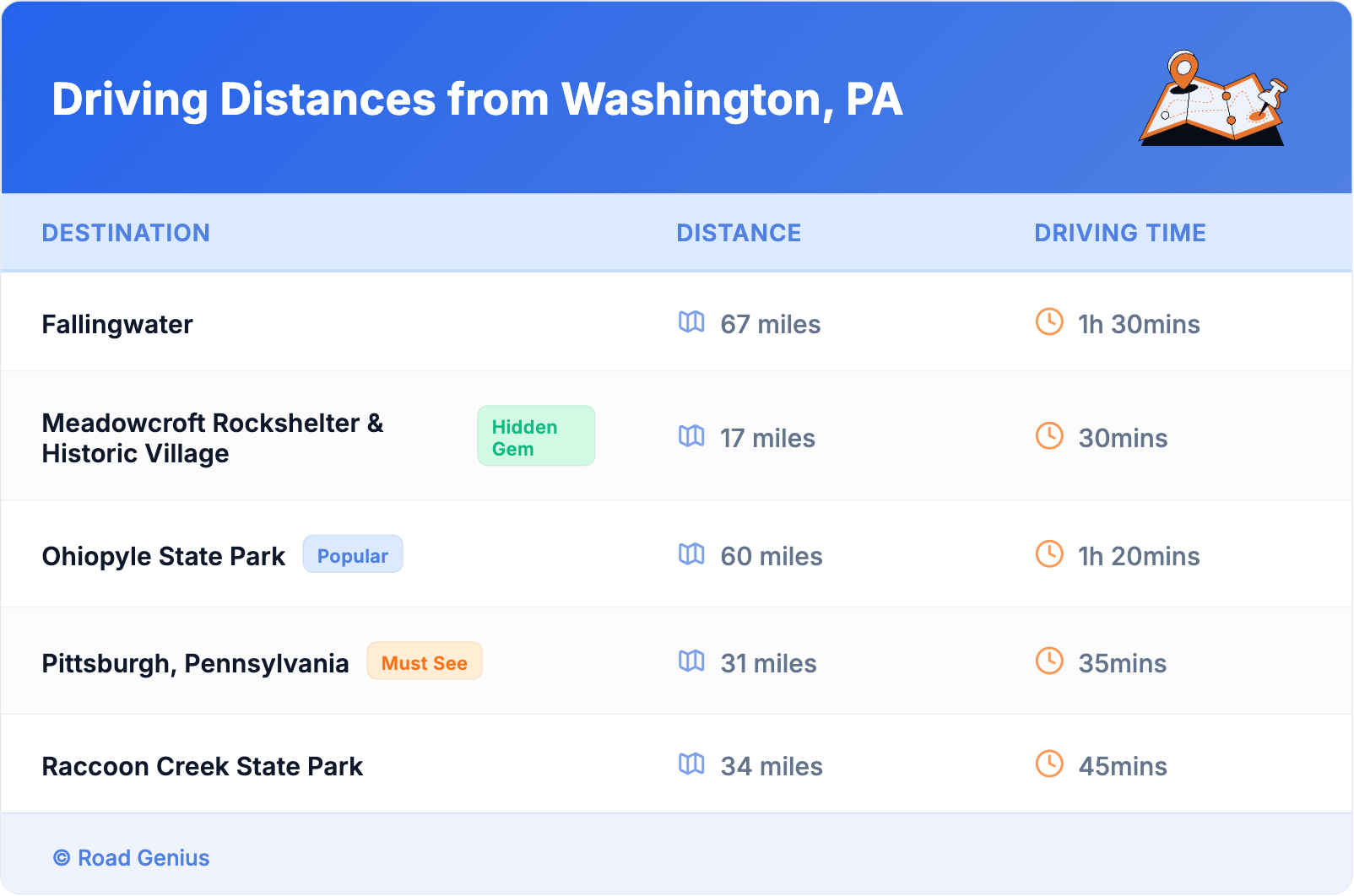Screen dimensions: 1354x896
Task: Click the map icon beside 67 miles
Action: 691,322
